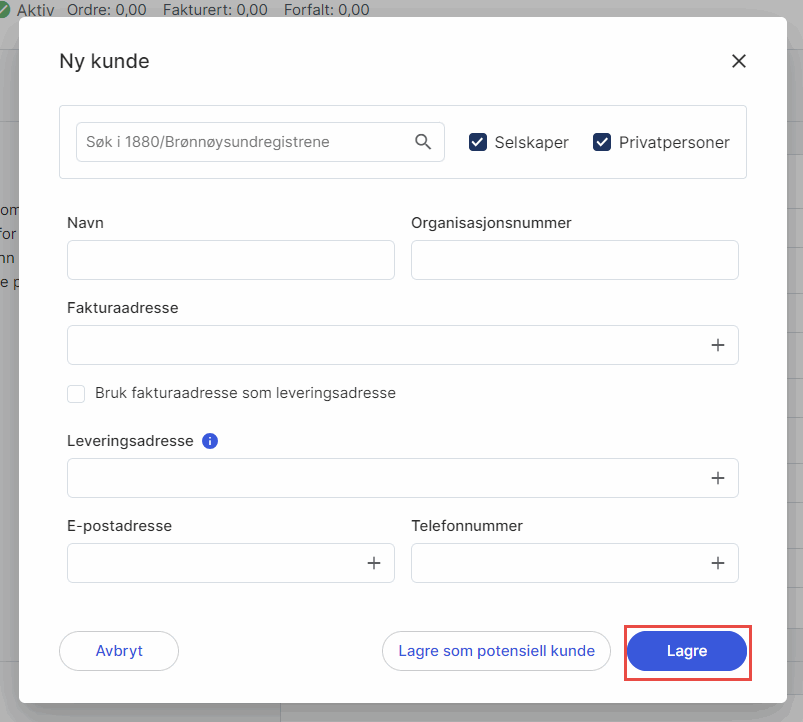Screen dimensions: 803x722
Task: Click into the Navn field
Action: [231, 260]
